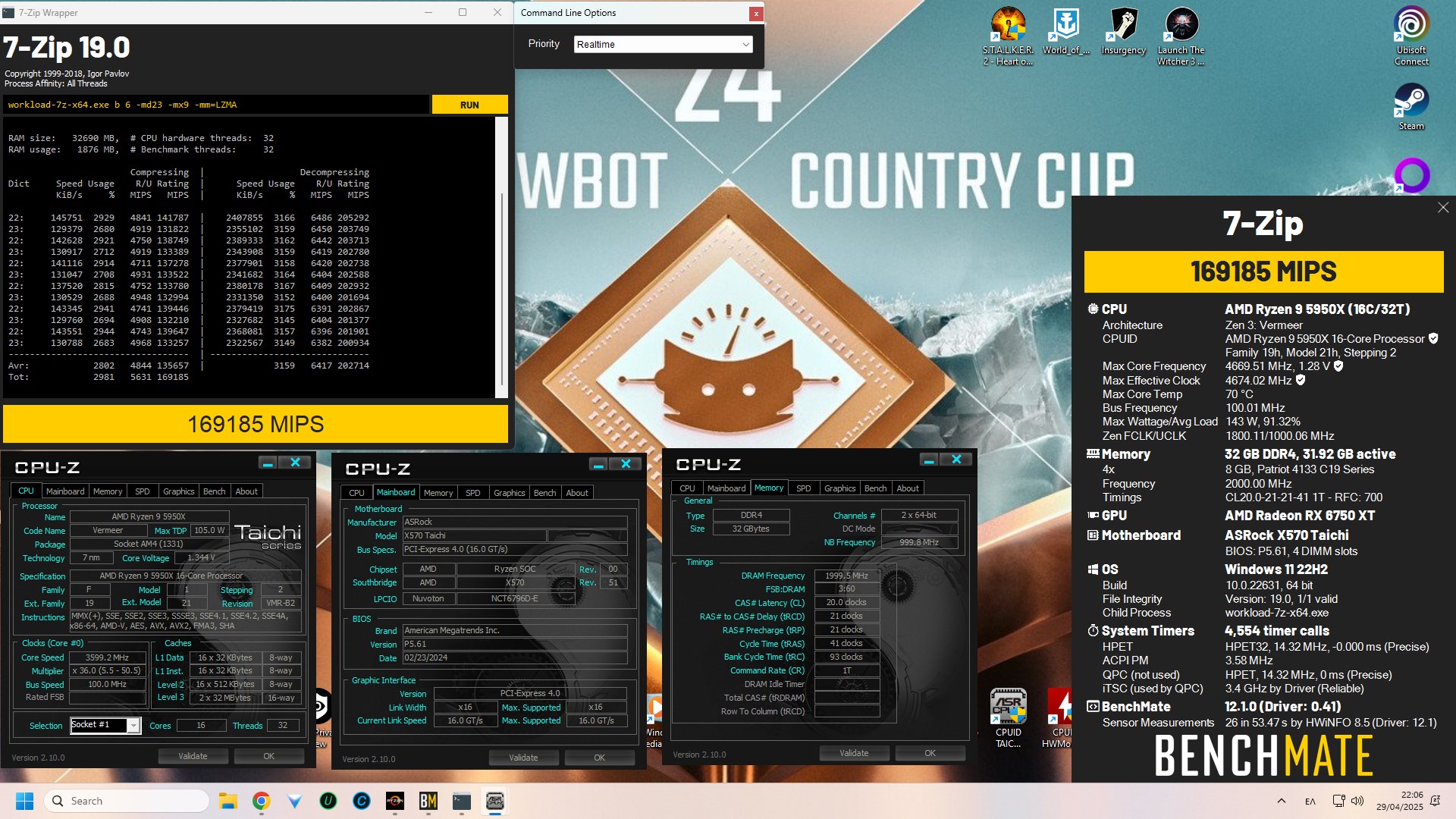Viewport: 1456px width, 819px height.
Task: Open File Explorer from taskbar
Action: (x=227, y=801)
